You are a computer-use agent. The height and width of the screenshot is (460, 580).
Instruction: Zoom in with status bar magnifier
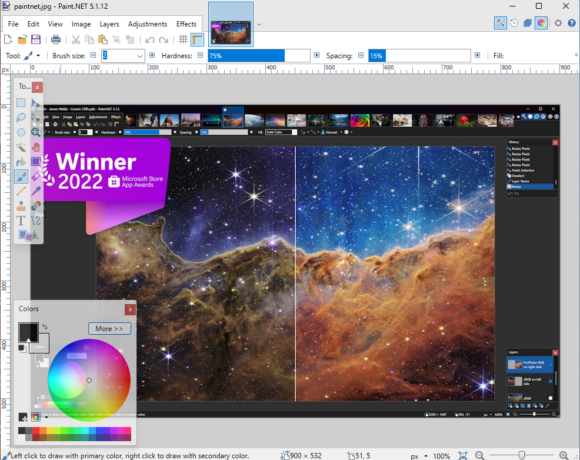click(x=564, y=456)
